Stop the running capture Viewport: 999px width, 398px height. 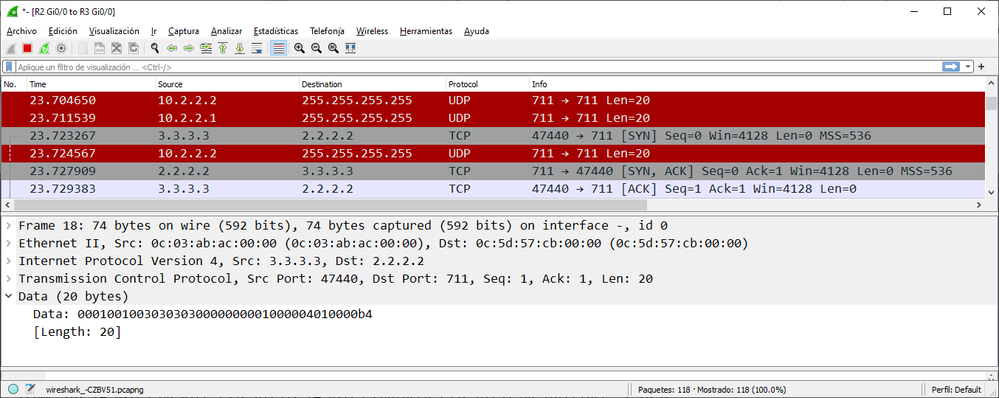27,48
